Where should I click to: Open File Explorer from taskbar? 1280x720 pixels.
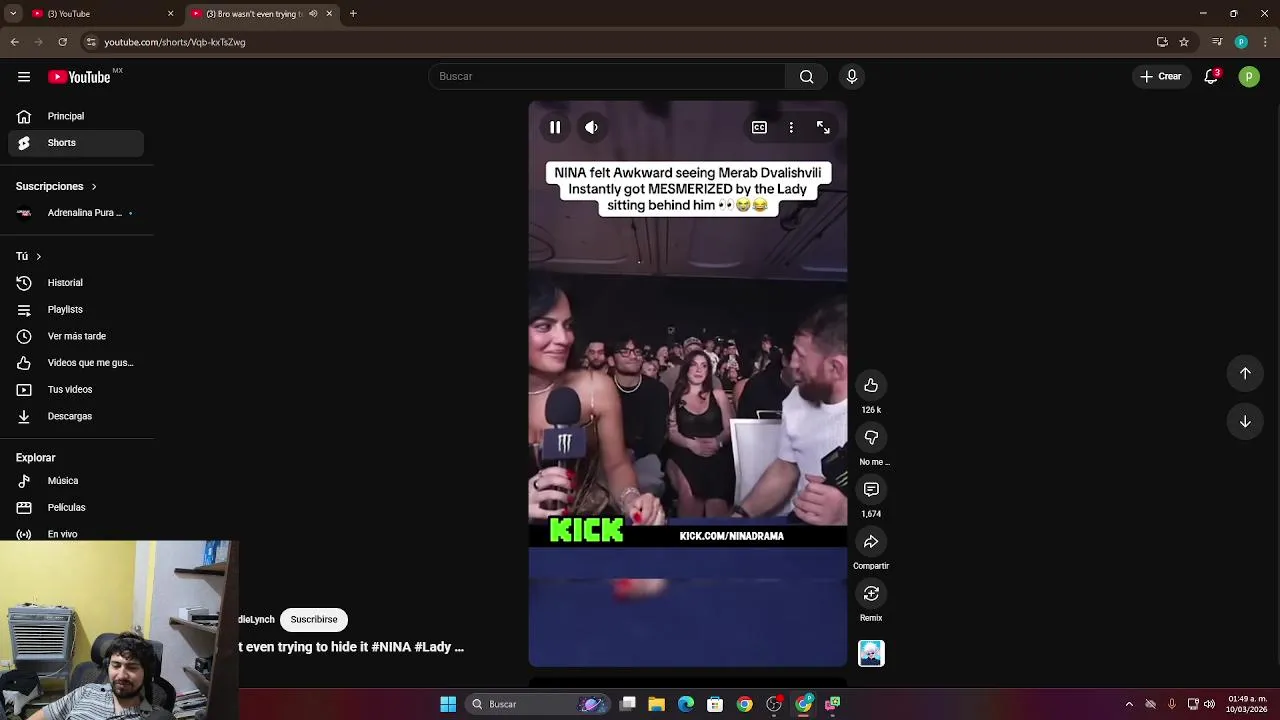tap(656, 704)
